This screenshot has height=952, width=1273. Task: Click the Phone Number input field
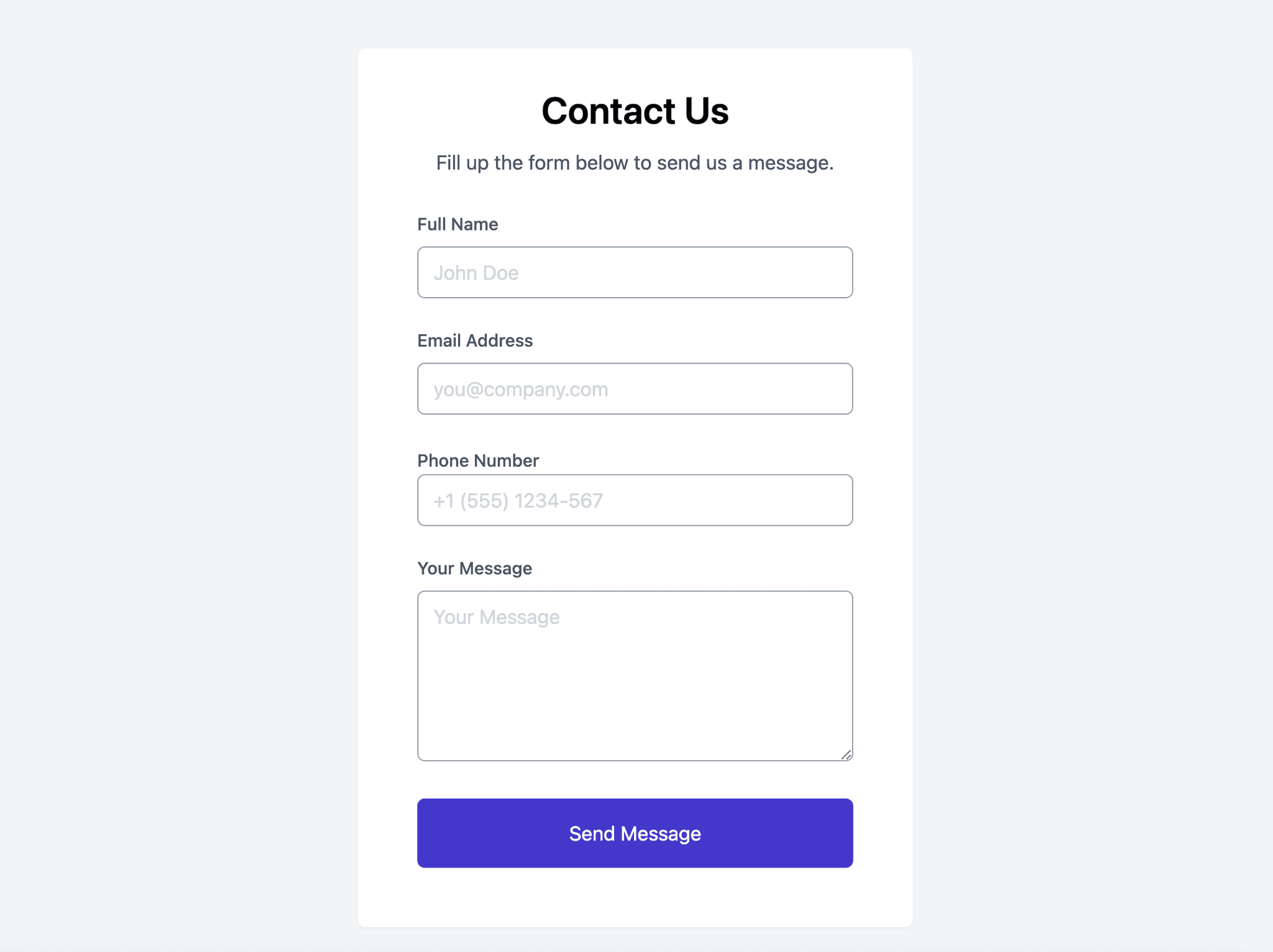[634, 500]
